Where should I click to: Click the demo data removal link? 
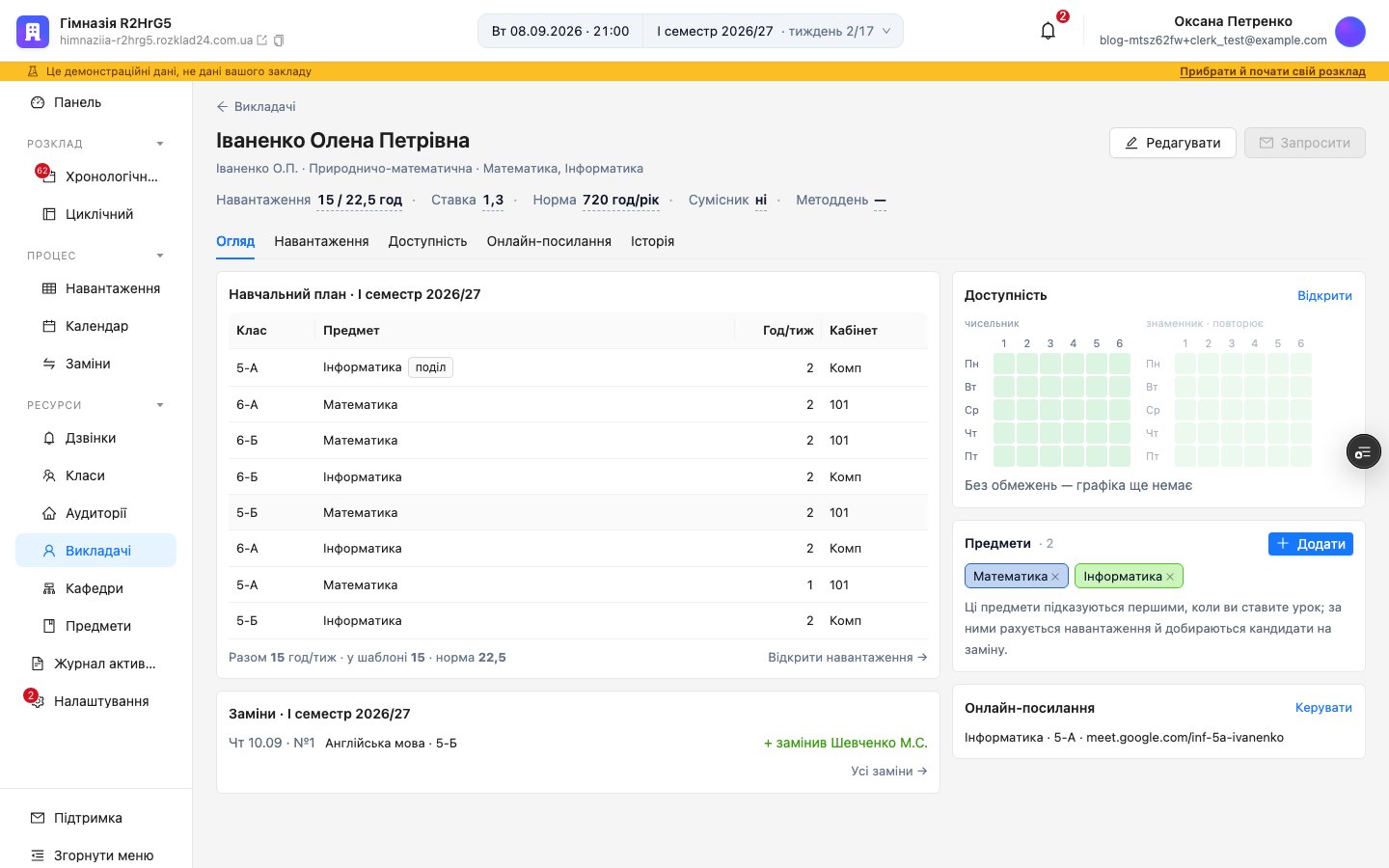(x=1272, y=71)
